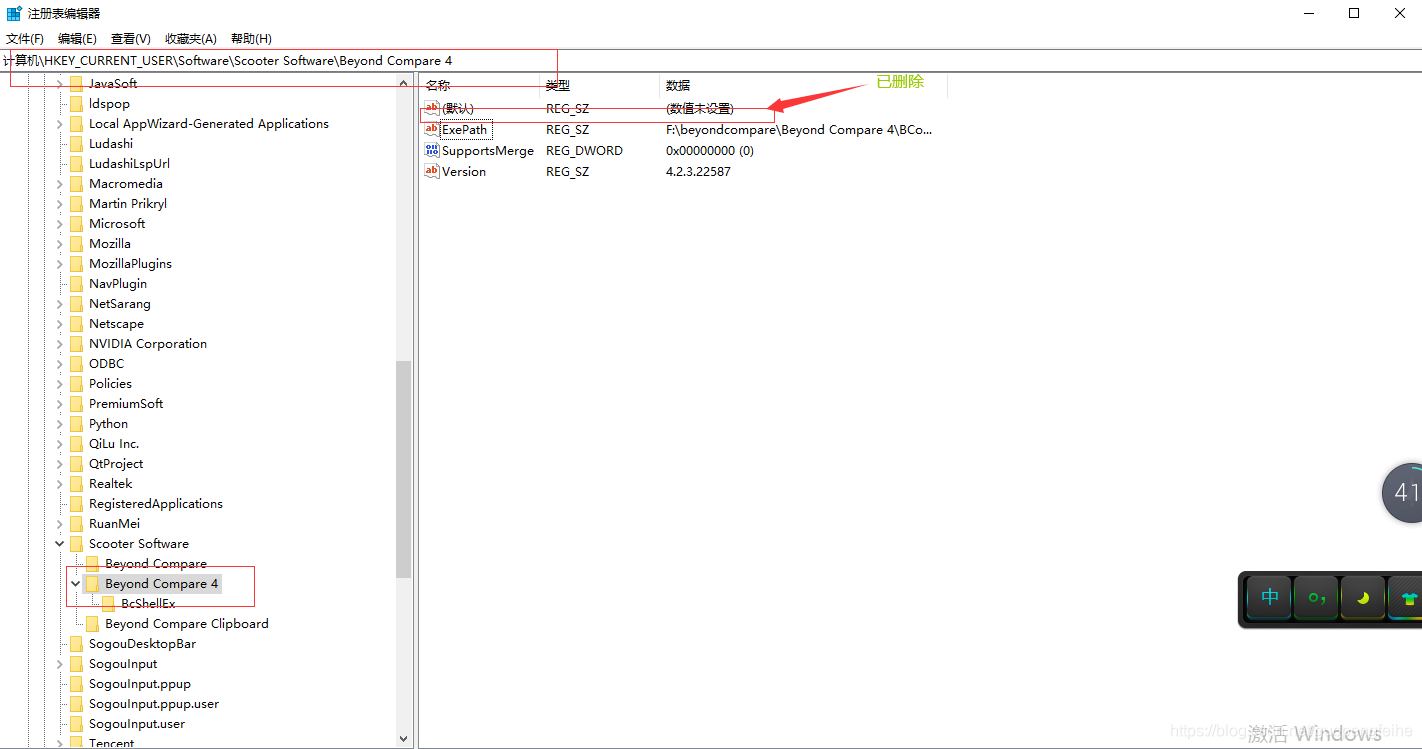Open the 文件(F) menu
1422x749 pixels.
click(25, 39)
